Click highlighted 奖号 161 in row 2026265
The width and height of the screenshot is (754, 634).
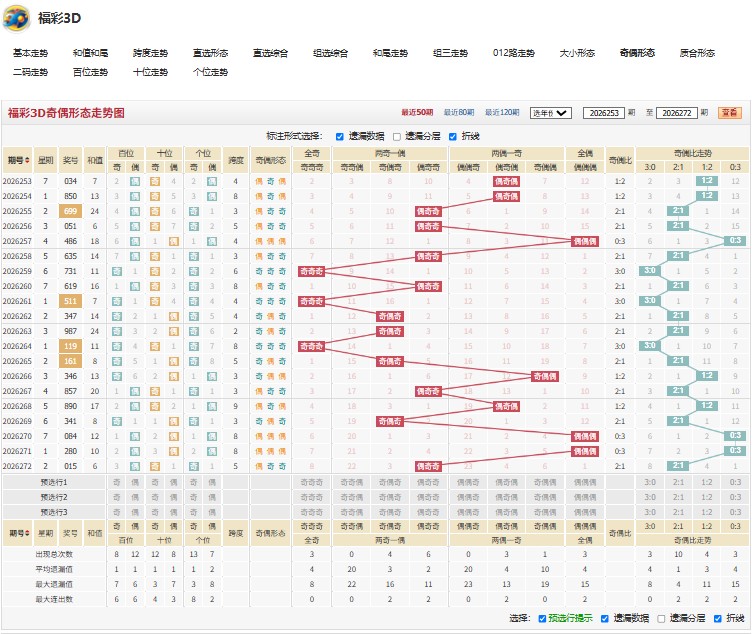pos(70,361)
